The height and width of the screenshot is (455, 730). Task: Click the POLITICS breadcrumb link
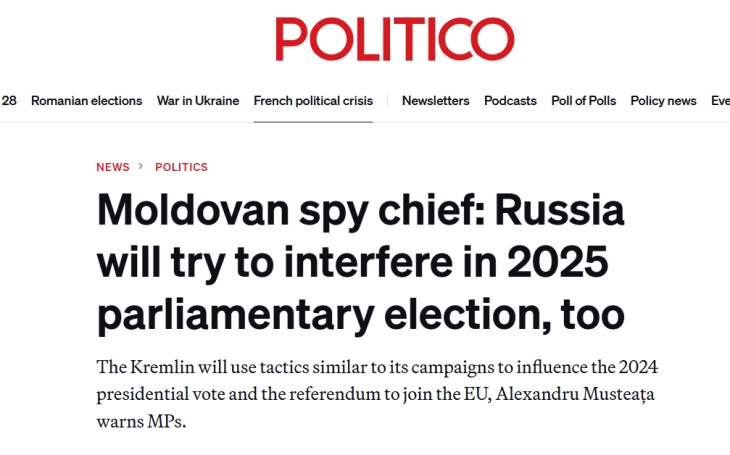(181, 167)
